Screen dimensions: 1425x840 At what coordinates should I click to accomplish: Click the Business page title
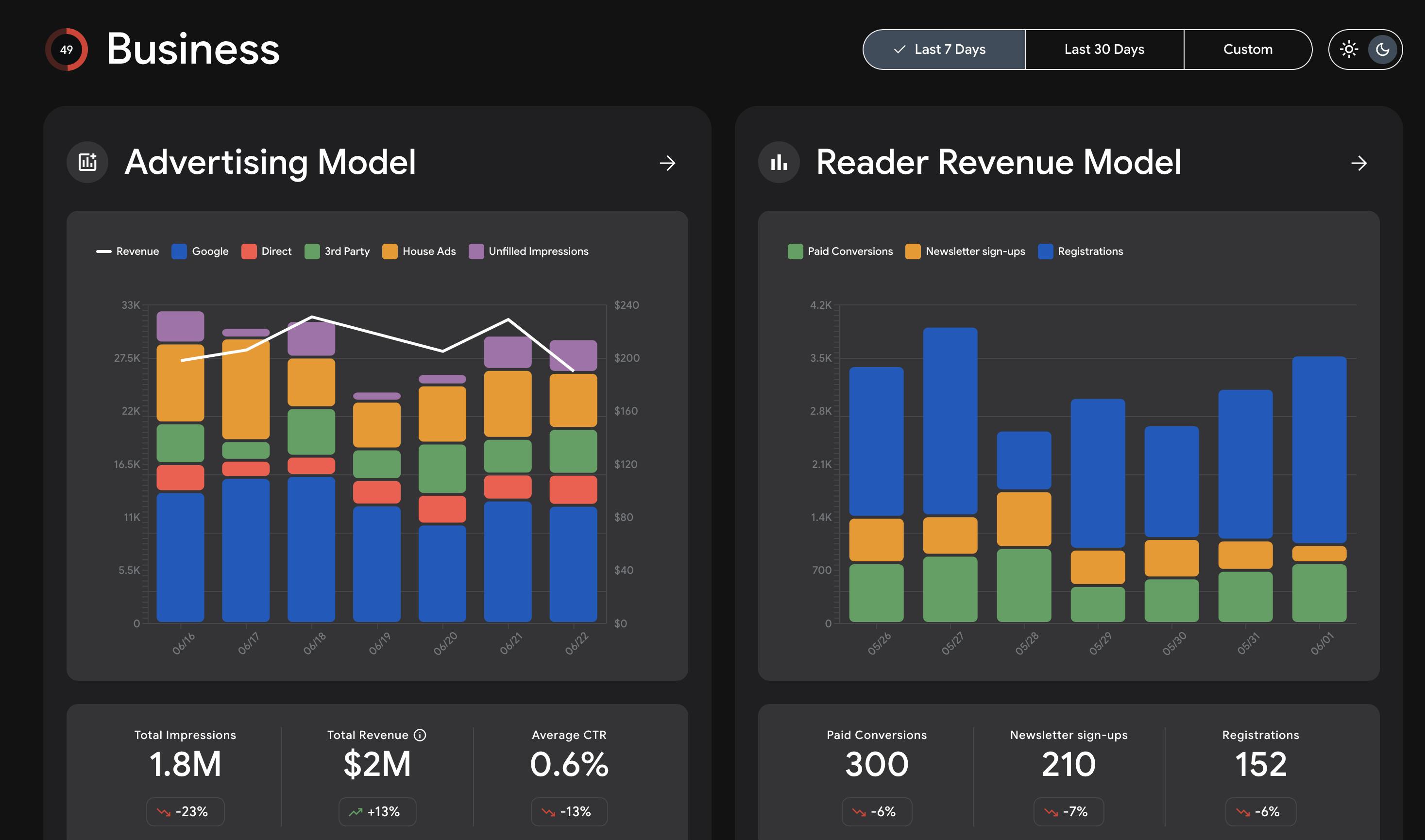[x=193, y=49]
